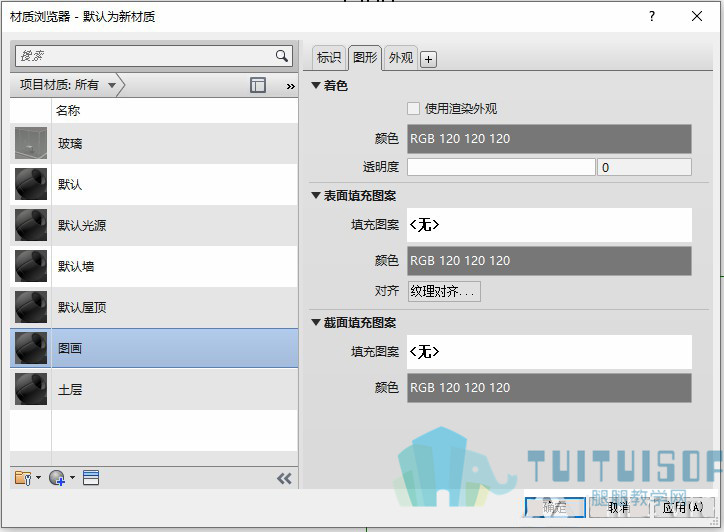
Task: Select the 玻璃 material name
Action: (x=70, y=144)
